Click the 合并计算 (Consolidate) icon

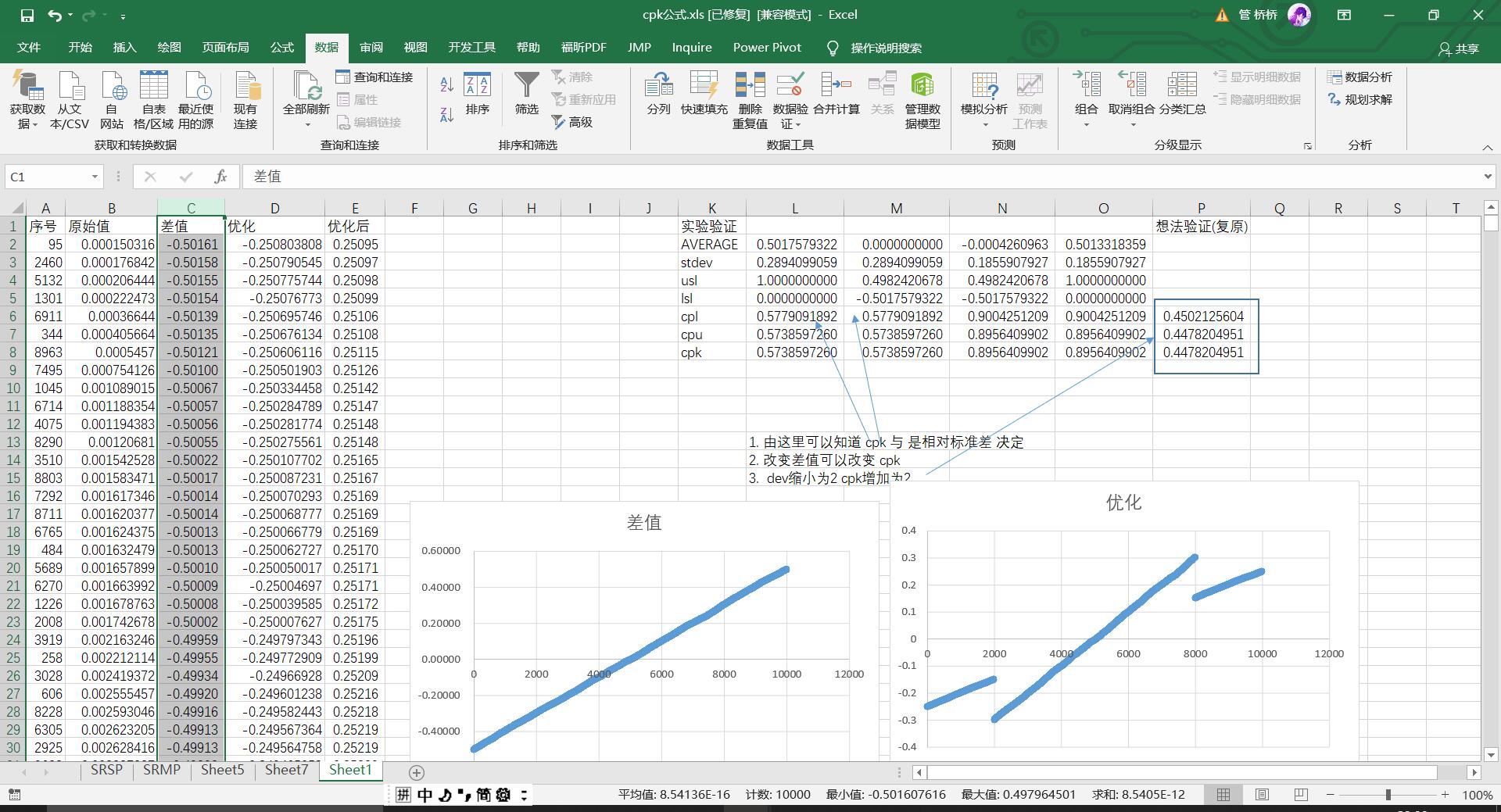836,95
